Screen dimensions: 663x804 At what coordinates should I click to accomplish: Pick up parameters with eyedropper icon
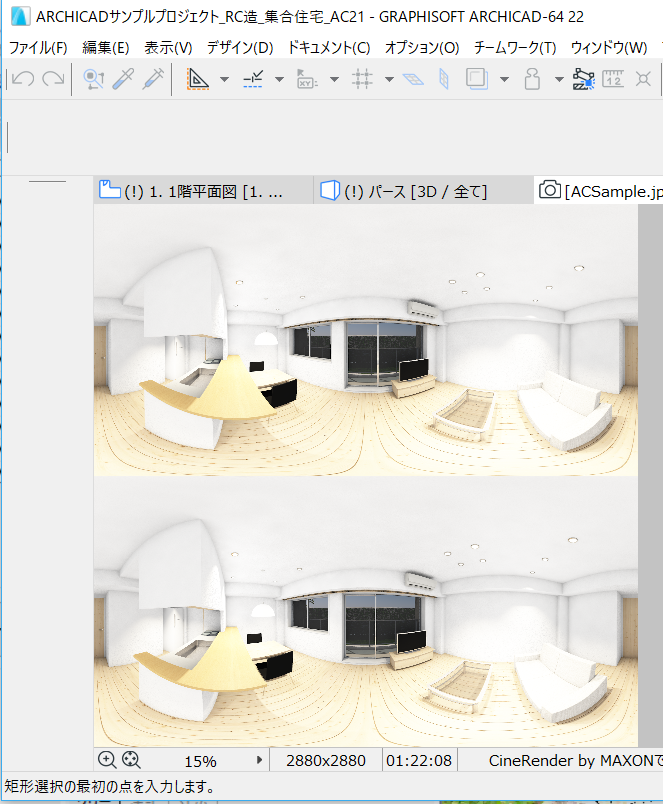[x=123, y=79]
